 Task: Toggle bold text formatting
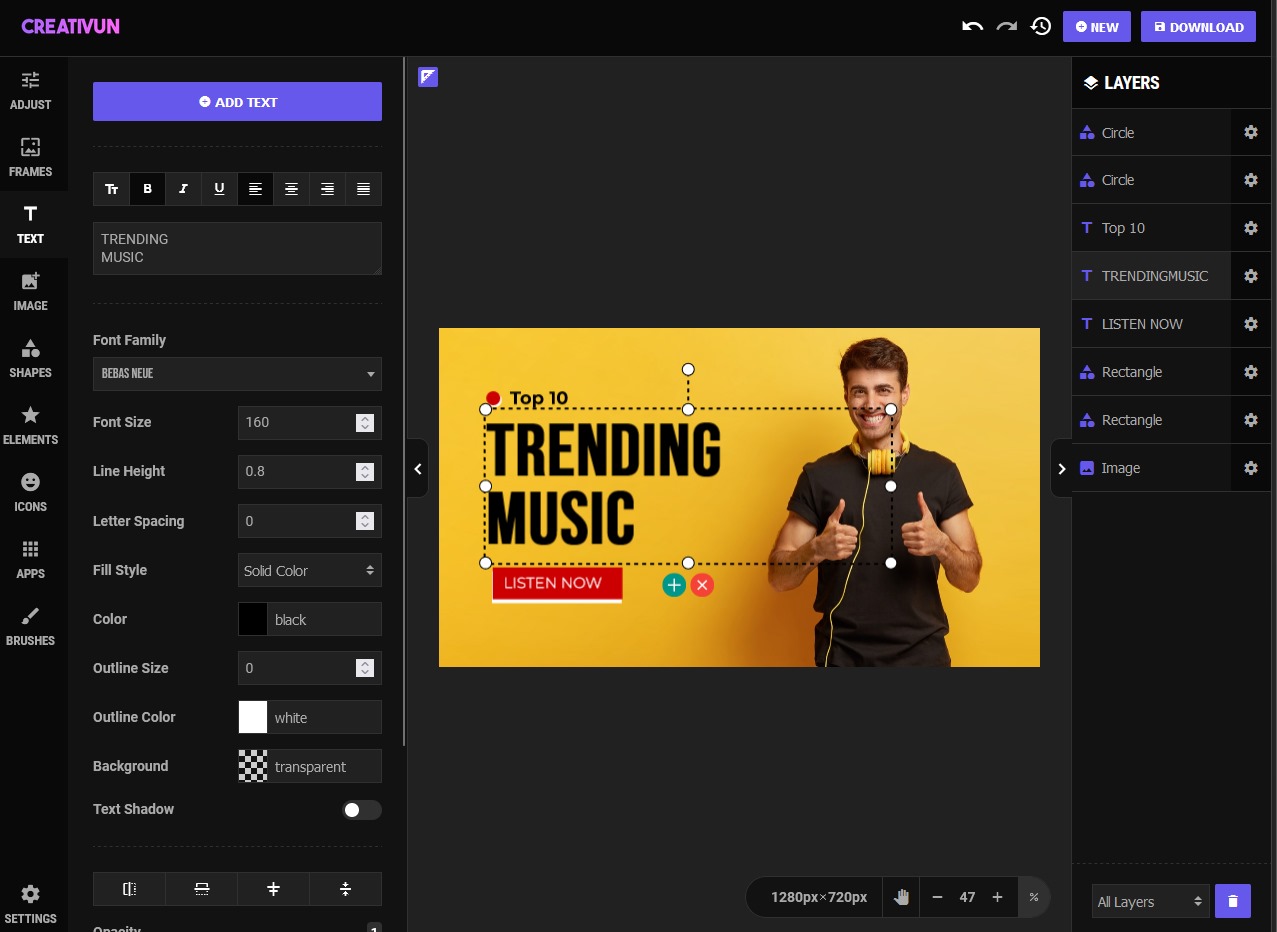(147, 189)
